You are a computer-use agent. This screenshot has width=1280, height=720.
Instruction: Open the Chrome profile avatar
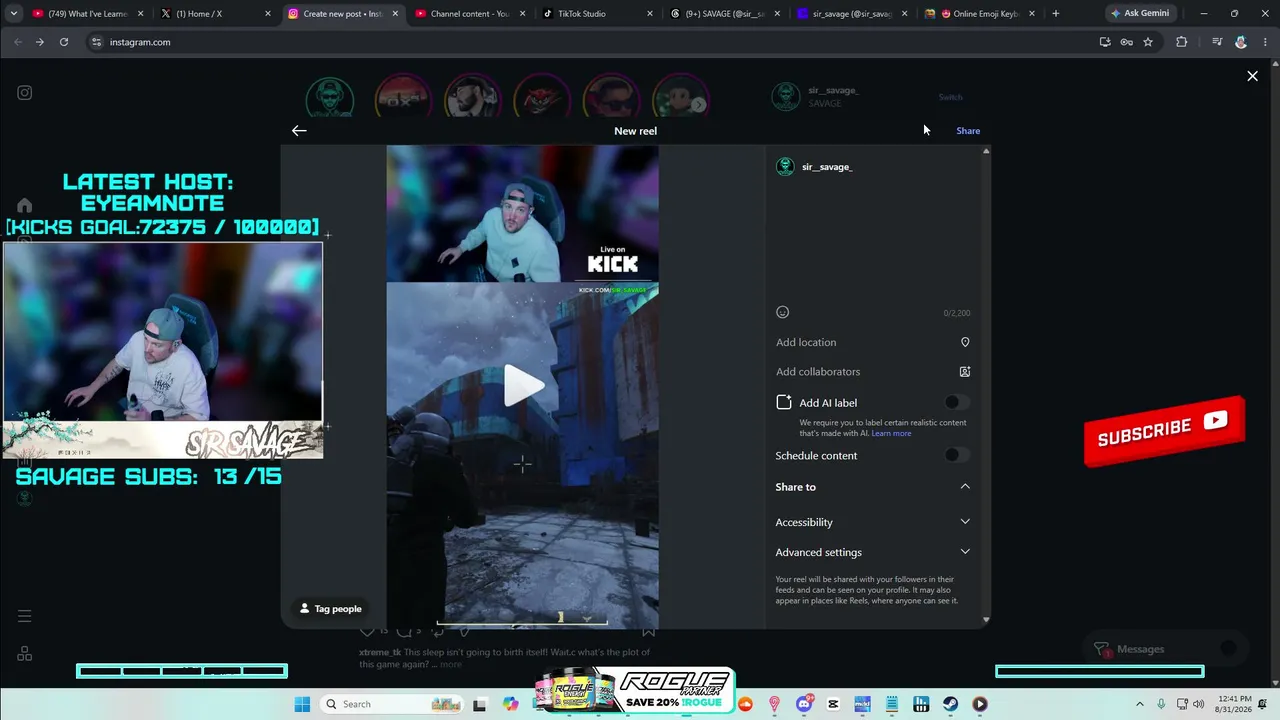[1241, 42]
